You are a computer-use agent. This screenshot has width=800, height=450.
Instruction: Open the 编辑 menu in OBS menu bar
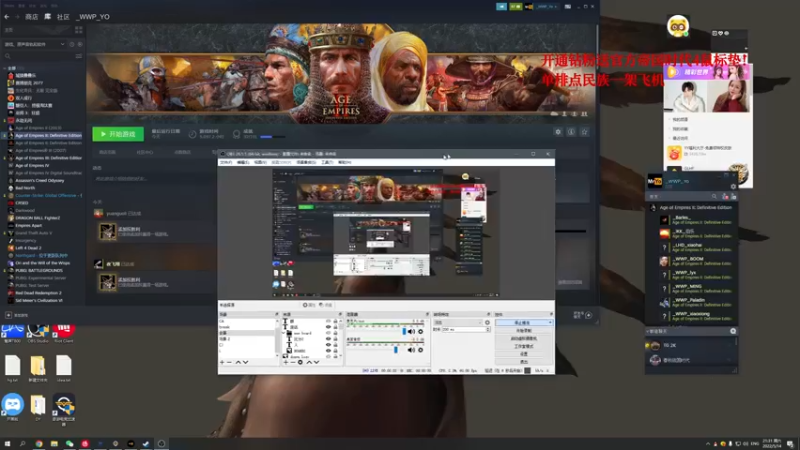(243, 162)
